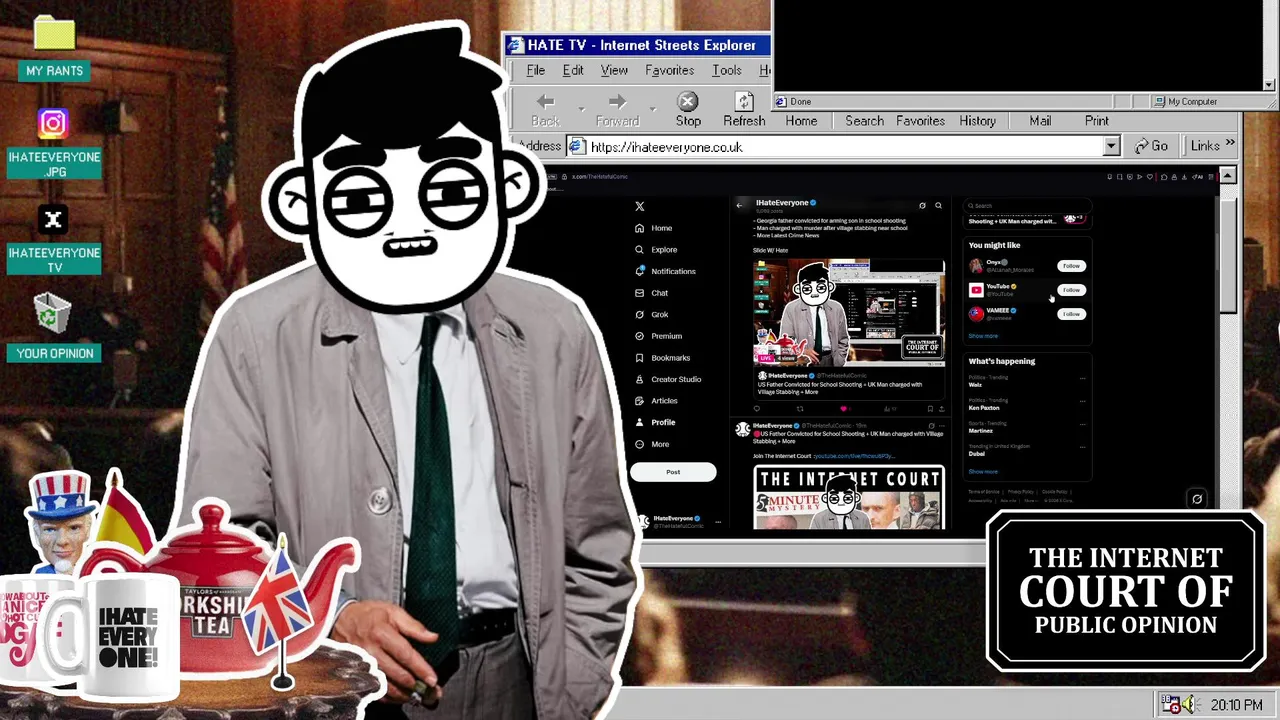
Task: Open the more options for Walz trend
Action: point(1082,378)
